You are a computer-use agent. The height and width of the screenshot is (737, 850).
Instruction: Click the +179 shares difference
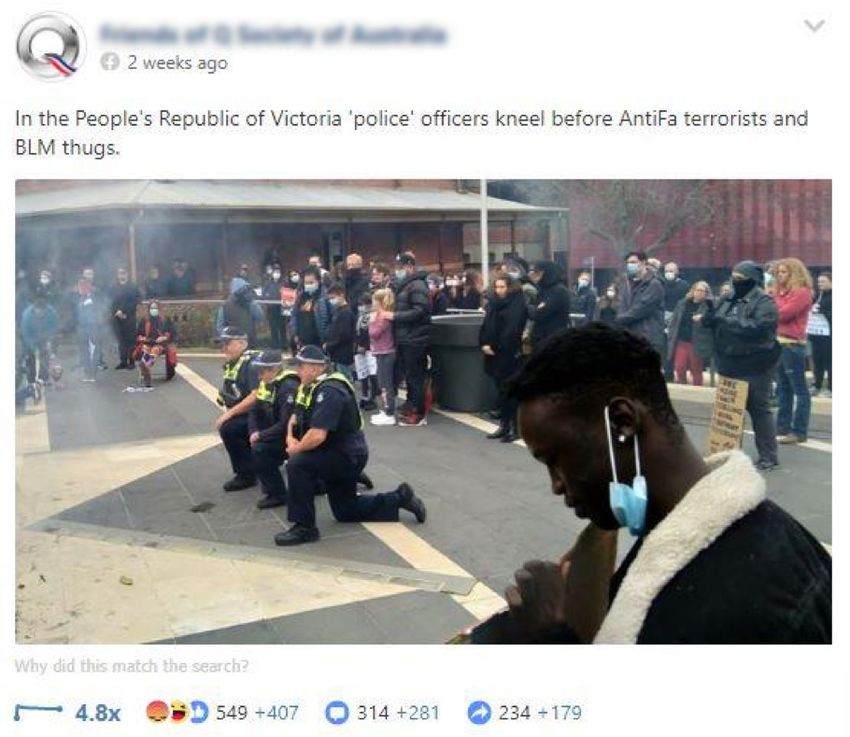pyautogui.click(x=559, y=713)
